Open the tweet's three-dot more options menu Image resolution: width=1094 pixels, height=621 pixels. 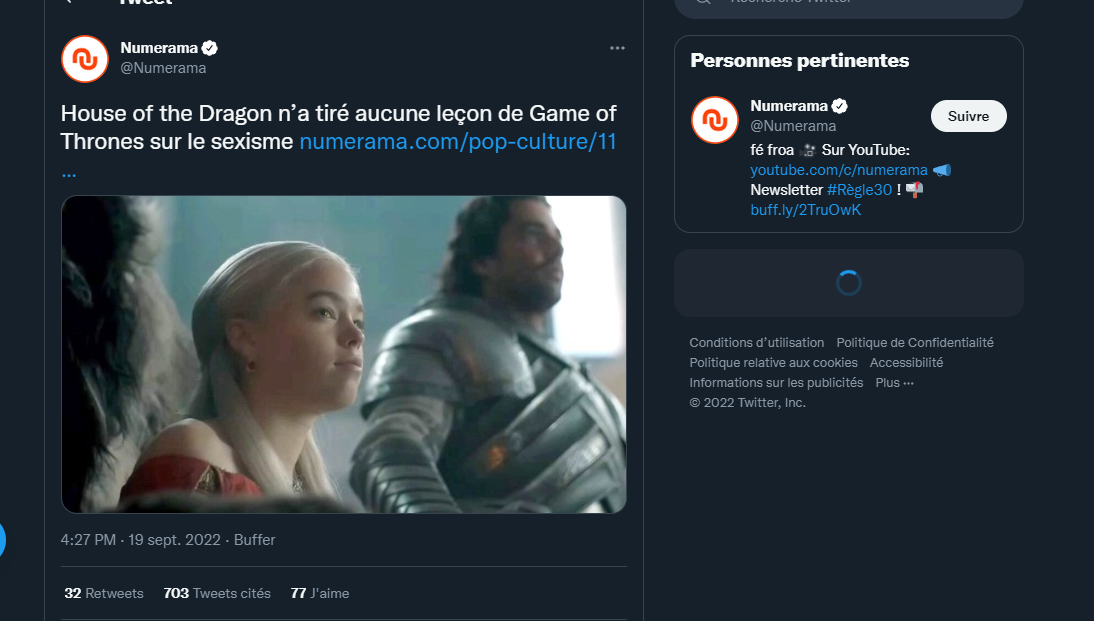tap(617, 48)
